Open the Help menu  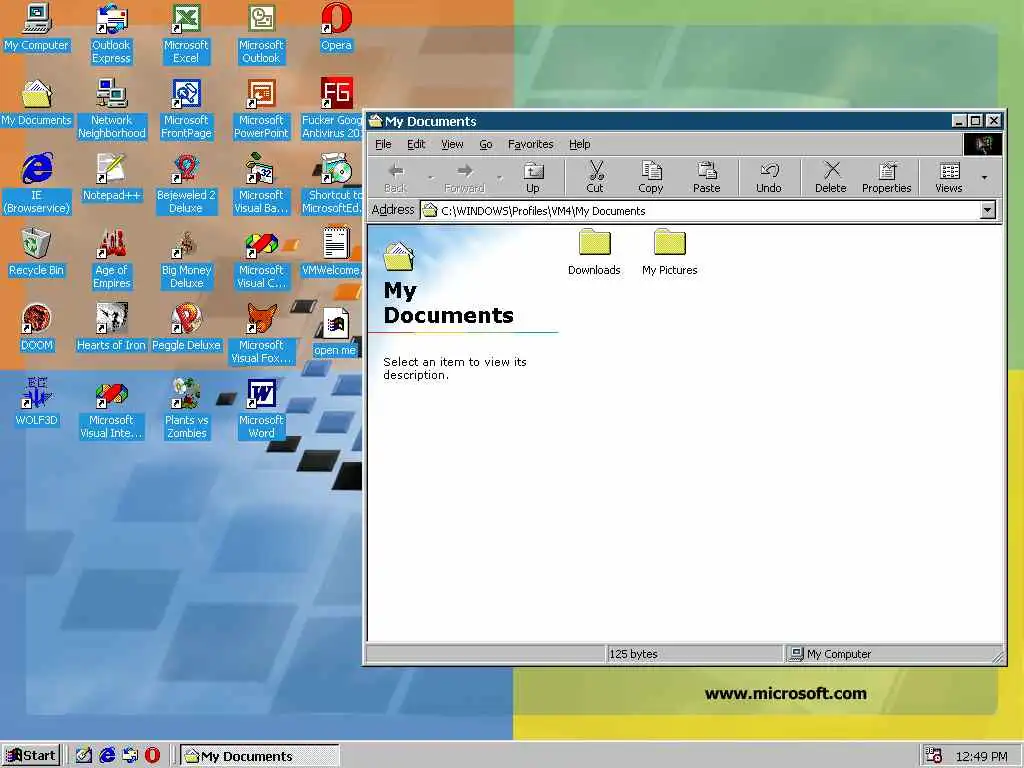579,144
